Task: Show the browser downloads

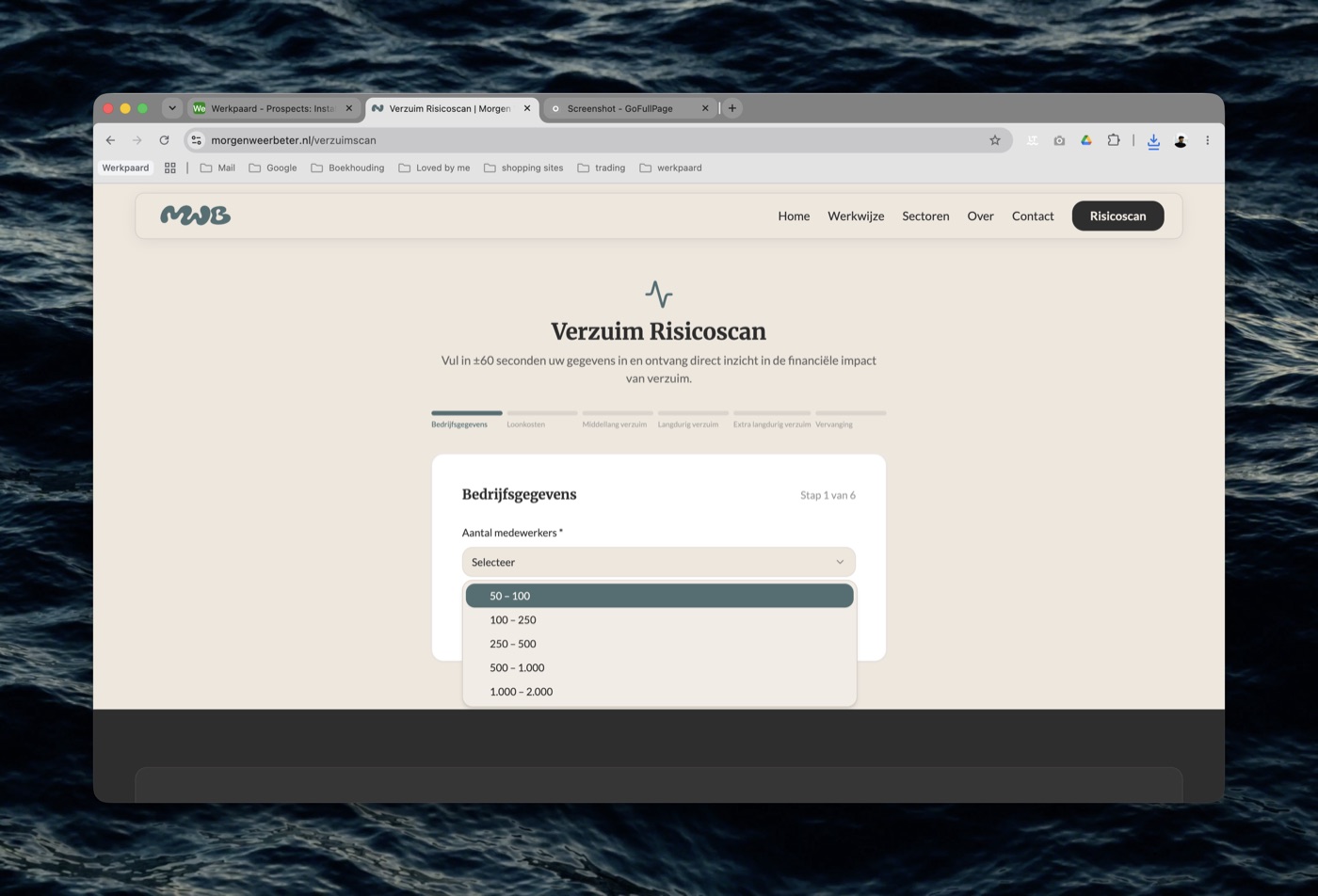Action: pyautogui.click(x=1153, y=140)
